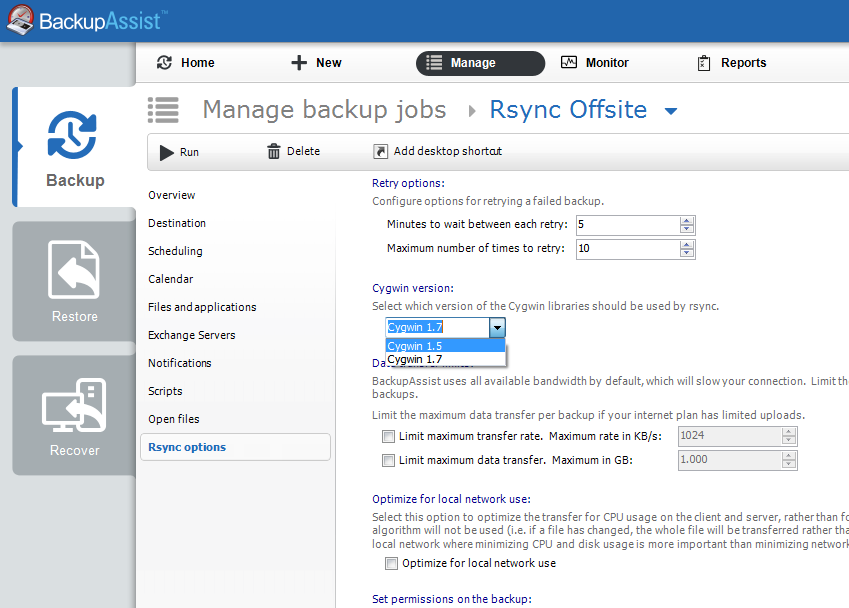Increase maximum number of retries
Screen dimensions: 849x608
(x=687, y=245)
